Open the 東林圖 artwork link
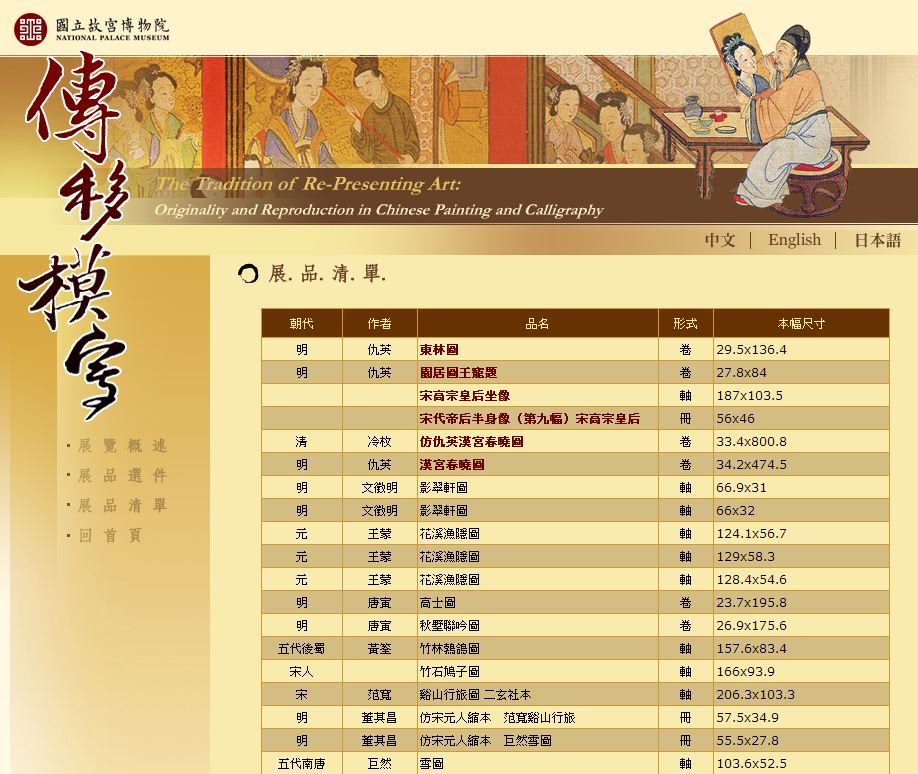This screenshot has height=774, width=918. pyautogui.click(x=439, y=350)
